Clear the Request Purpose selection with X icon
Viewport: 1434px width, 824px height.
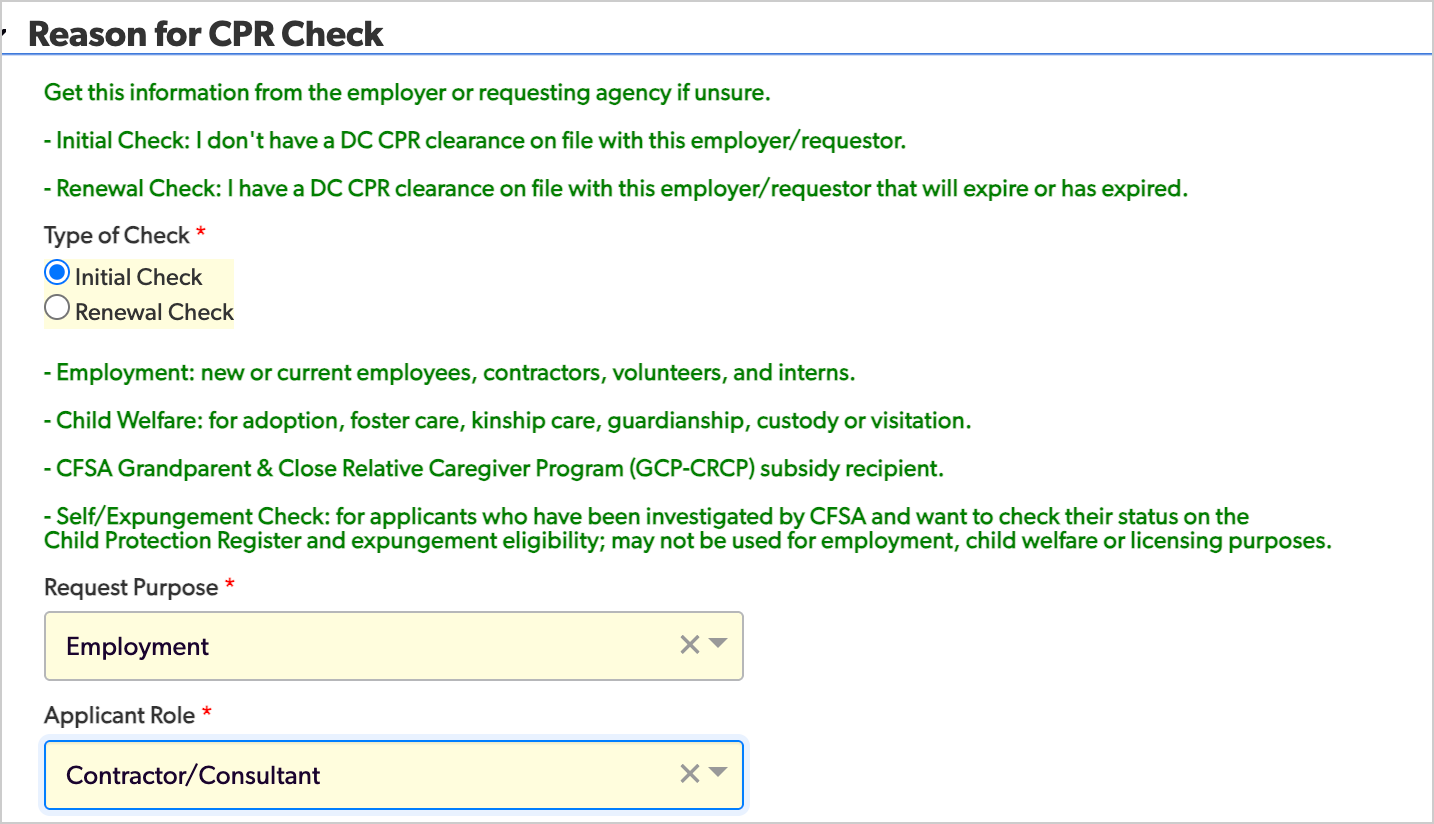click(689, 646)
